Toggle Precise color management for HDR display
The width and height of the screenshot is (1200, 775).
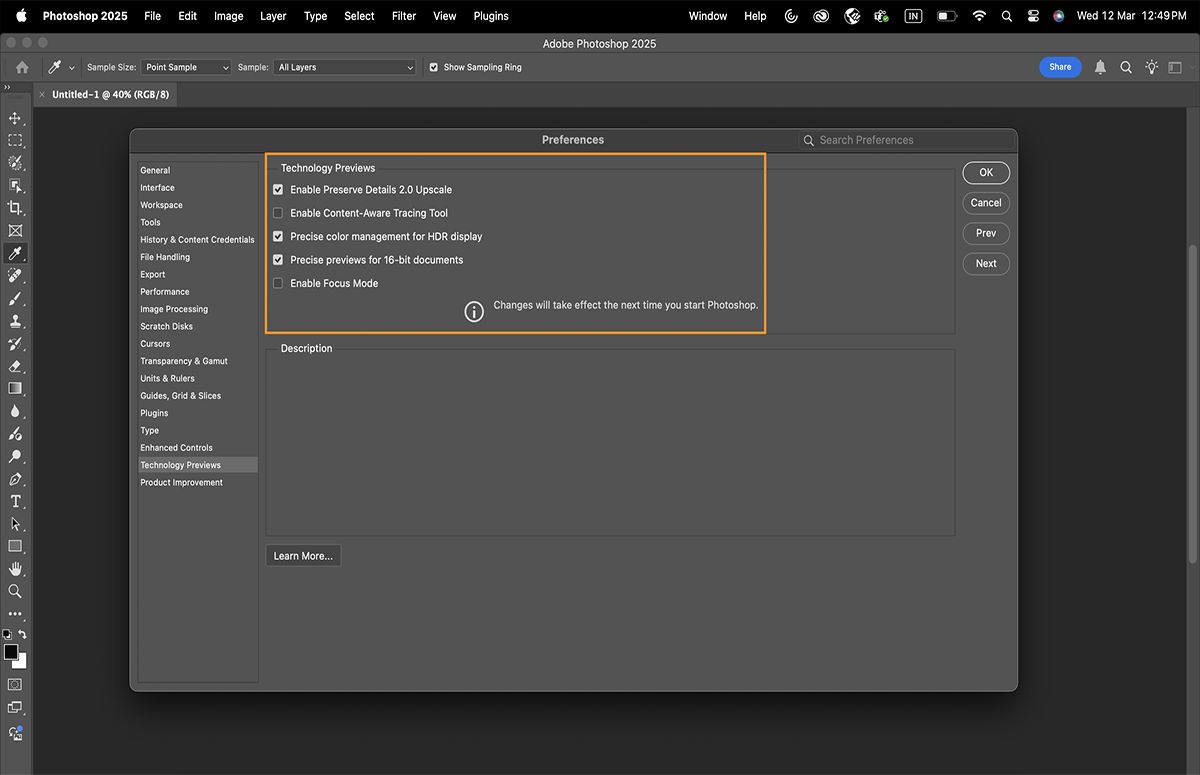[278, 236]
